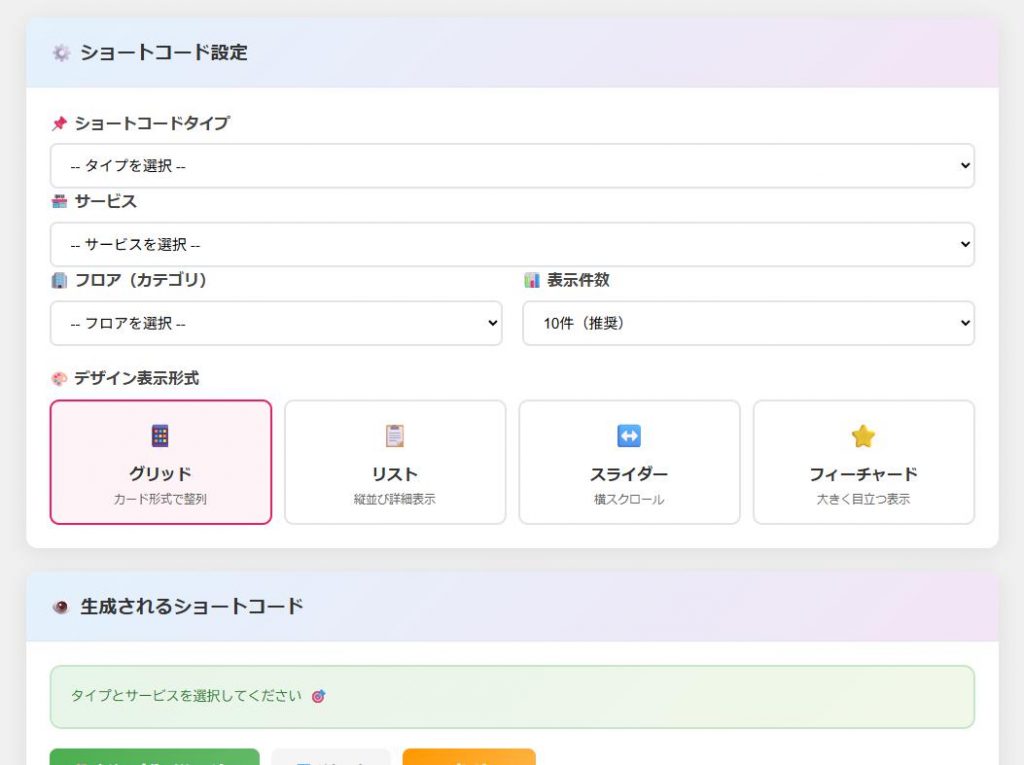Click the gear icon beside ショートコード設定
The height and width of the screenshot is (765, 1024).
[x=61, y=53]
